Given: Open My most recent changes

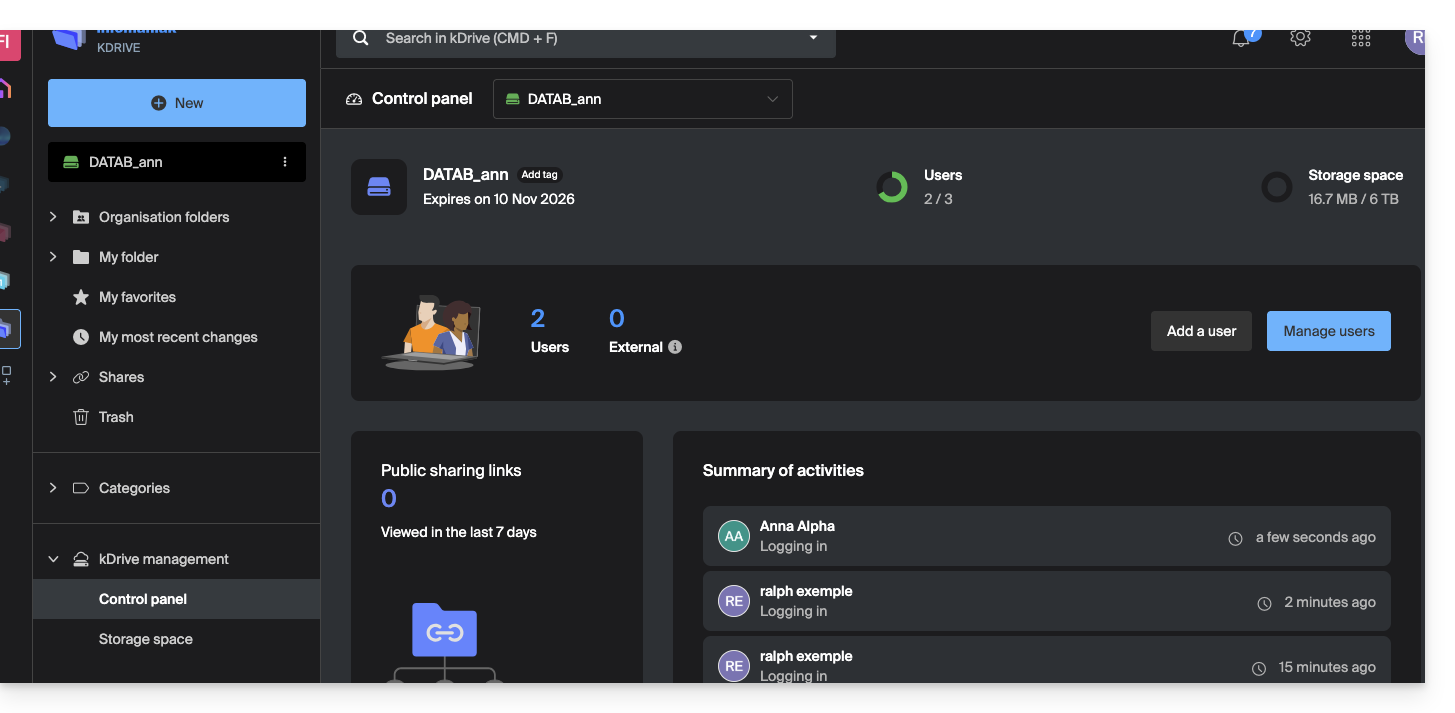Looking at the screenshot, I should point(178,337).
